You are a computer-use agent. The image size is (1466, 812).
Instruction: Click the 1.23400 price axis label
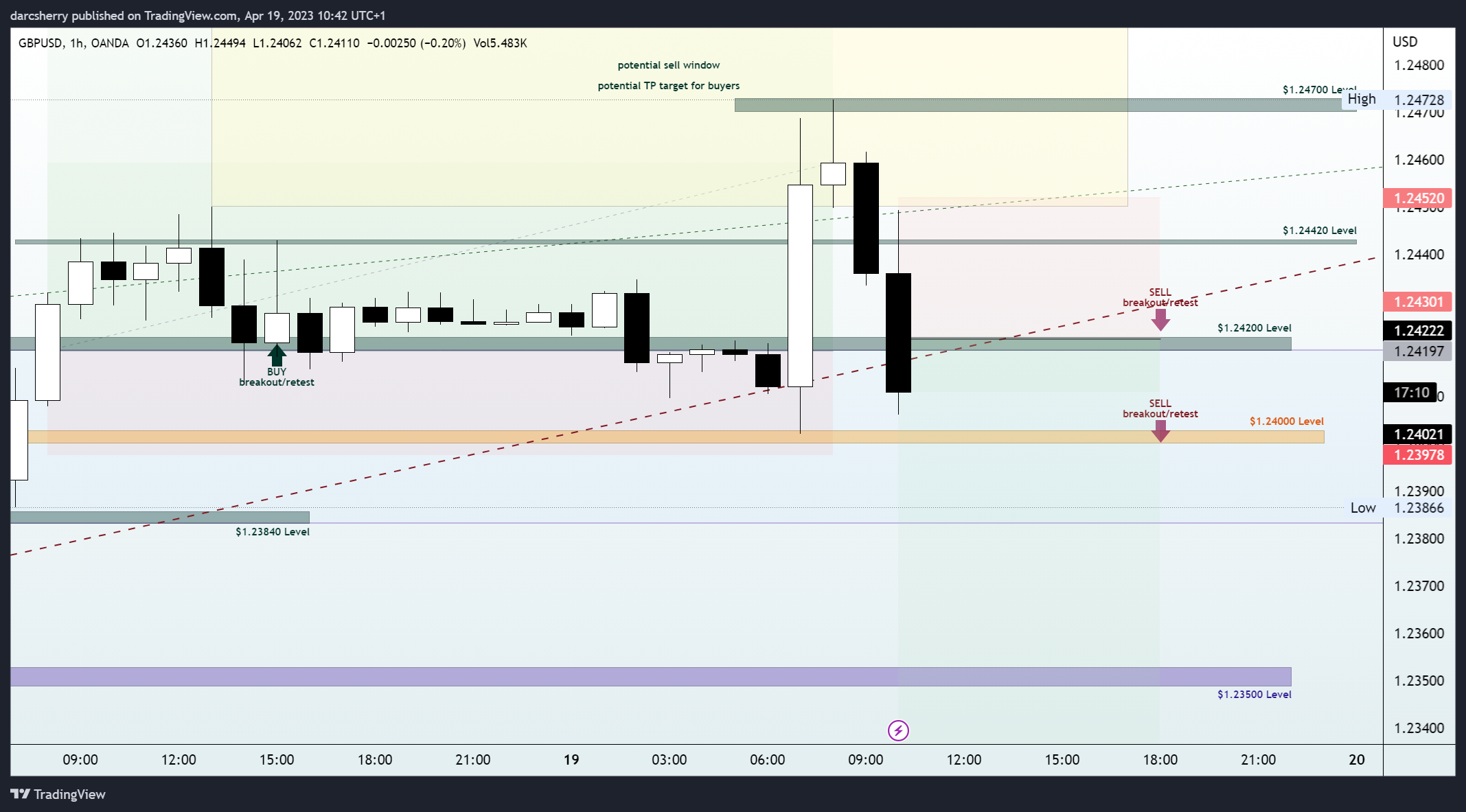[x=1419, y=728]
